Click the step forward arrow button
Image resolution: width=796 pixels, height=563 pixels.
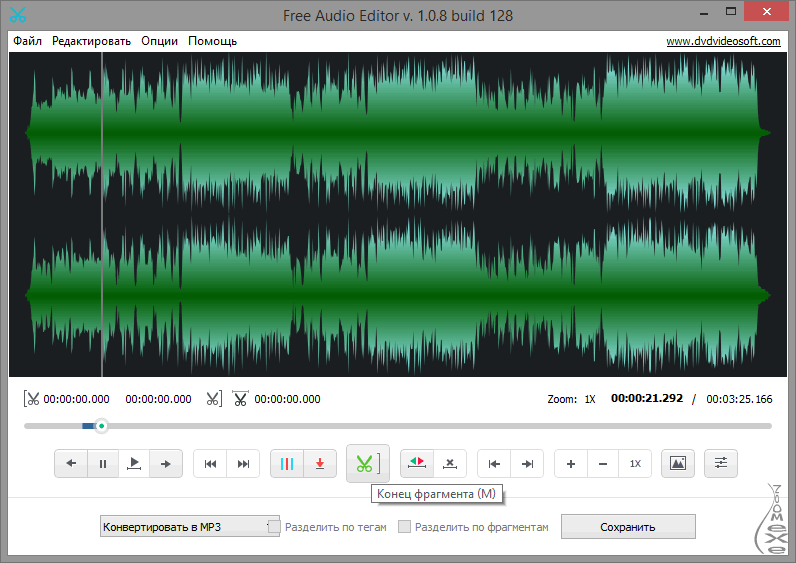click(165, 463)
